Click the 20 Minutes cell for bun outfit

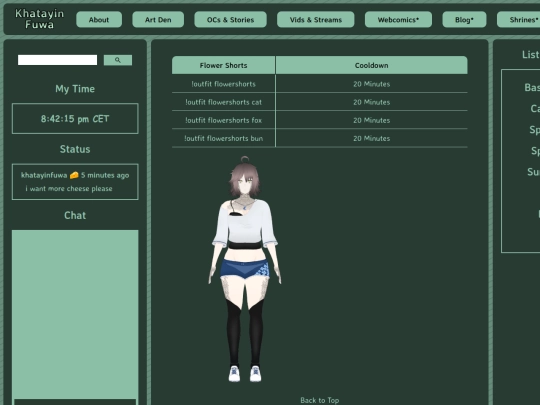click(372, 138)
